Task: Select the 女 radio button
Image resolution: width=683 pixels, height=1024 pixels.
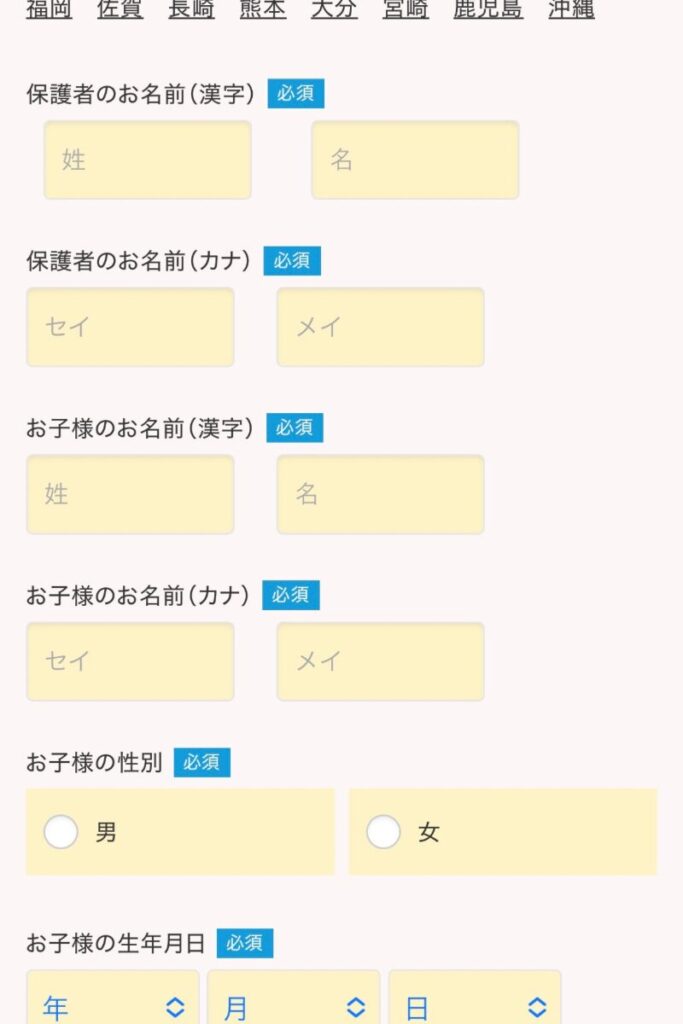Action: [384, 832]
